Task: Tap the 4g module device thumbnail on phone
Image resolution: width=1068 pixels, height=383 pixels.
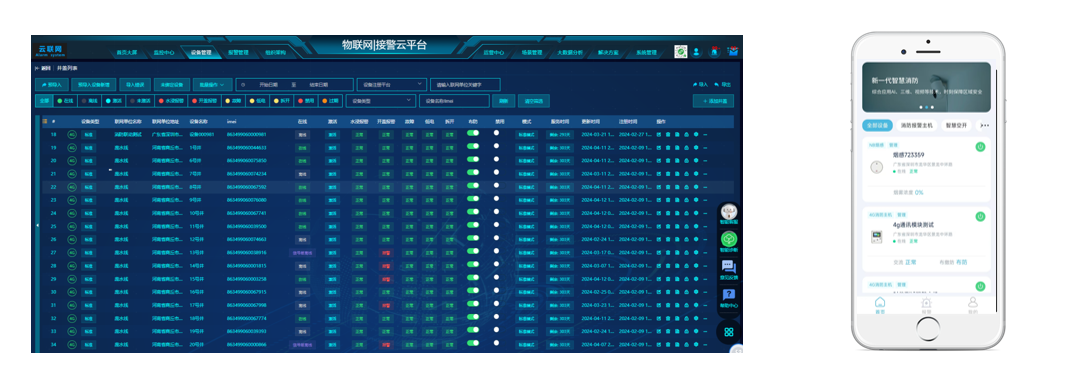Action: pyautogui.click(x=877, y=237)
